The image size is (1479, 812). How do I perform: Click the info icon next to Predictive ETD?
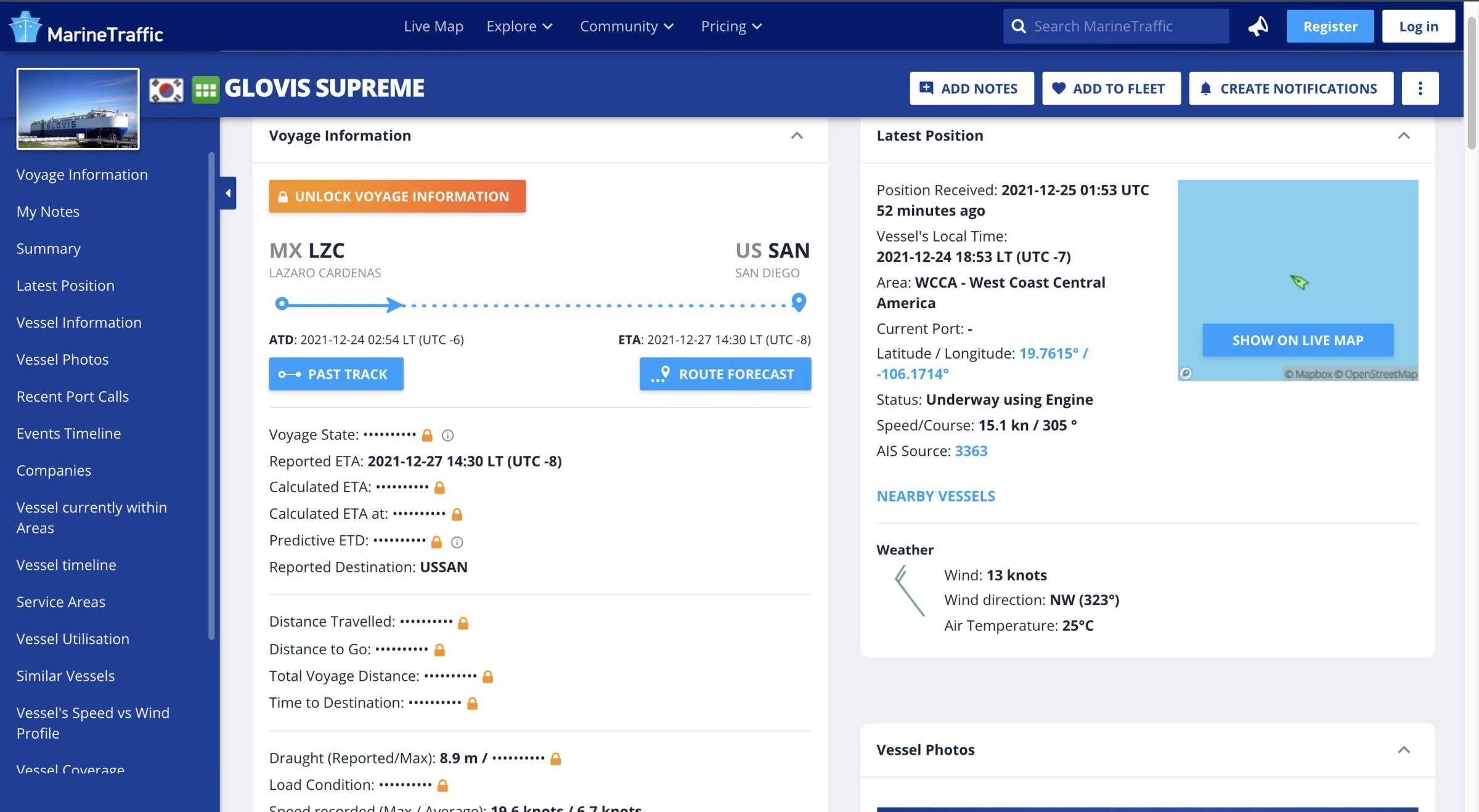click(x=457, y=542)
